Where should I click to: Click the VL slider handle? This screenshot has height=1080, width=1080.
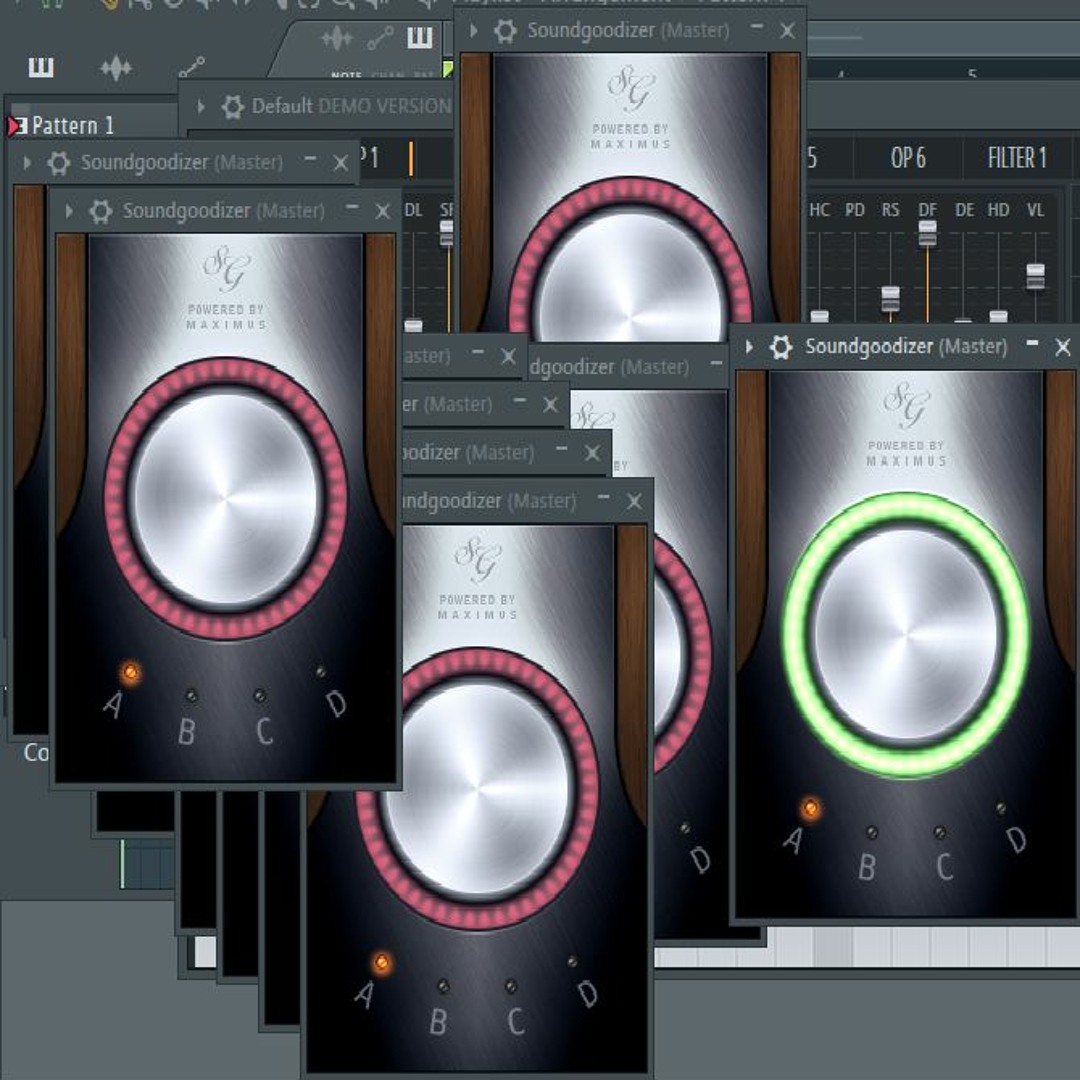click(1035, 275)
